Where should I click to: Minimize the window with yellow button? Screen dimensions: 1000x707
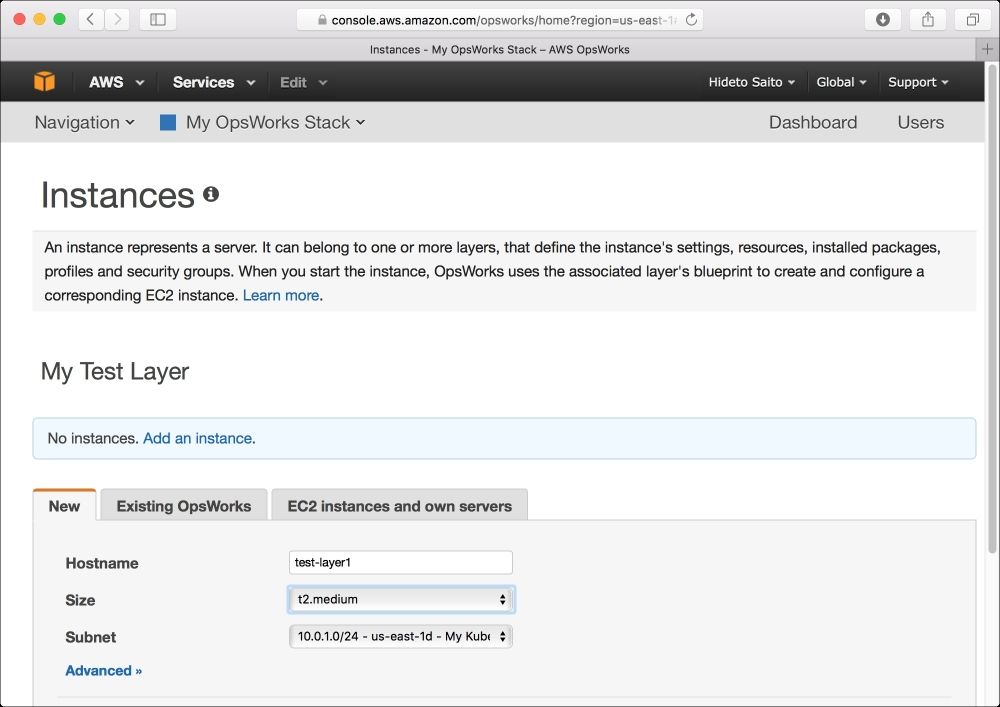40,19
